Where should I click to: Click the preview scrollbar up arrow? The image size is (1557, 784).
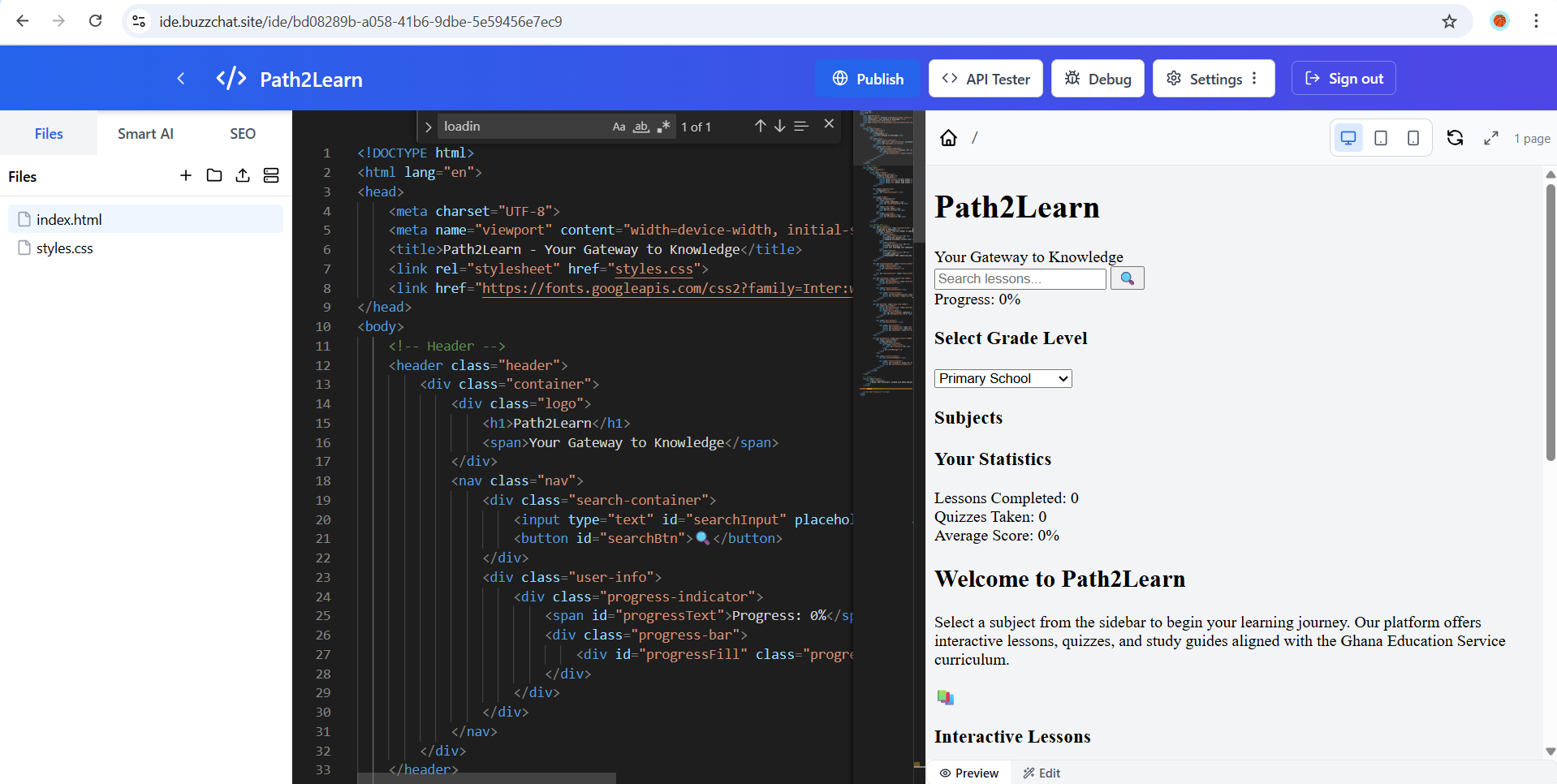(x=1551, y=174)
